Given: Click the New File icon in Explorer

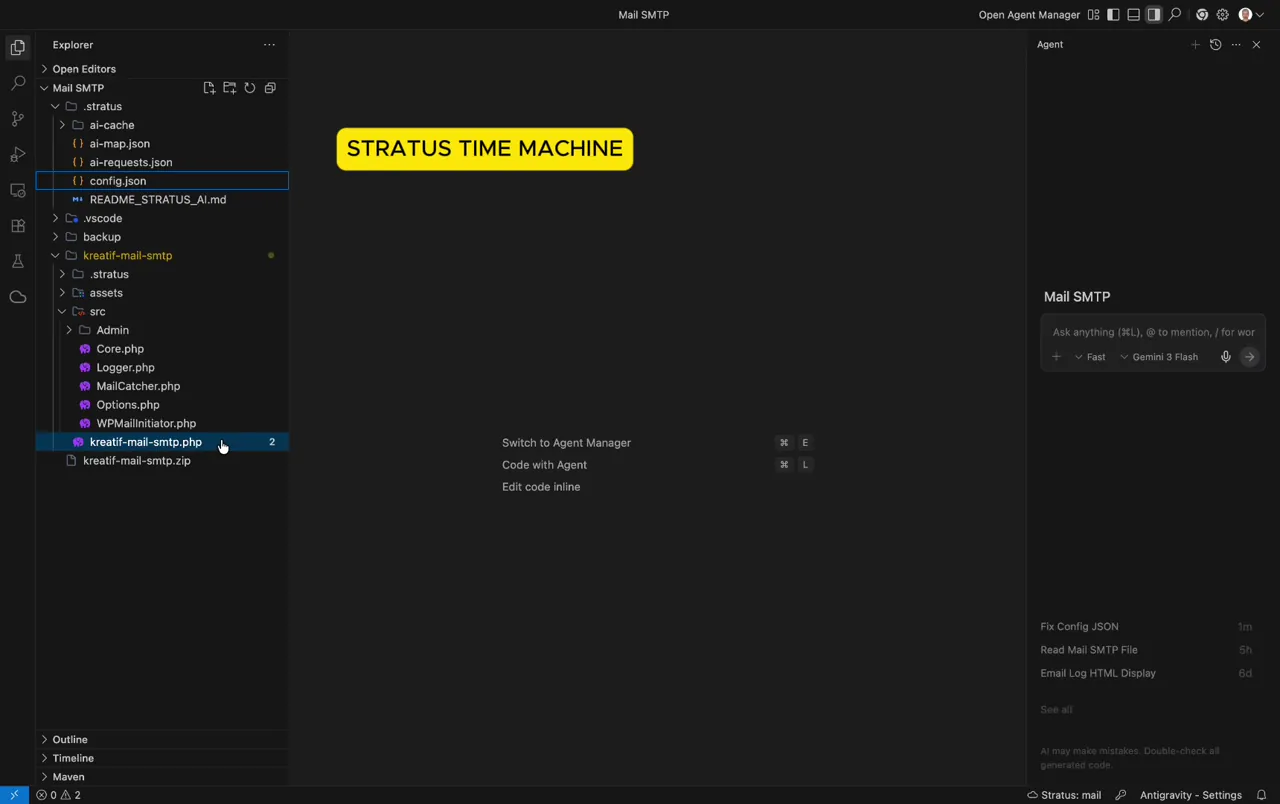Looking at the screenshot, I should point(209,88).
